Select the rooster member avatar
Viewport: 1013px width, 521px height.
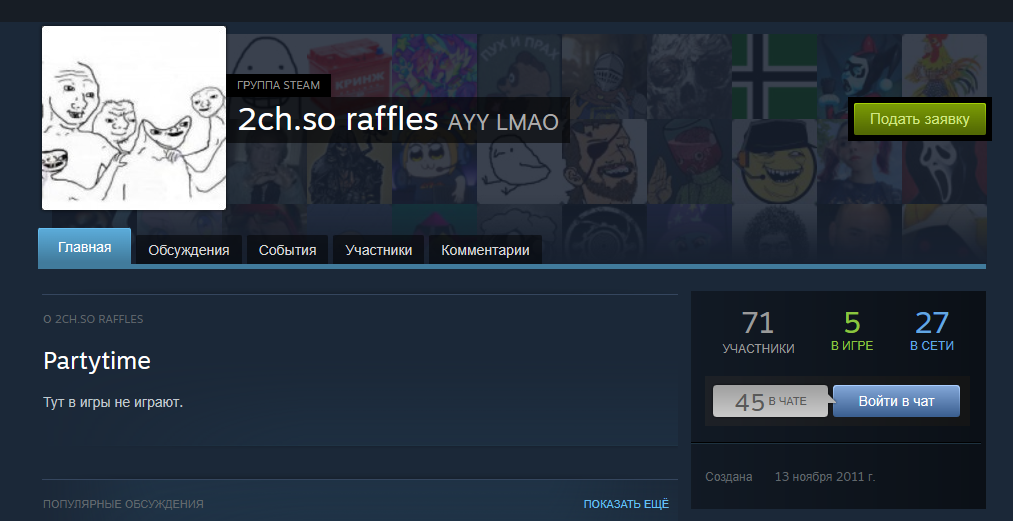[x=944, y=76]
